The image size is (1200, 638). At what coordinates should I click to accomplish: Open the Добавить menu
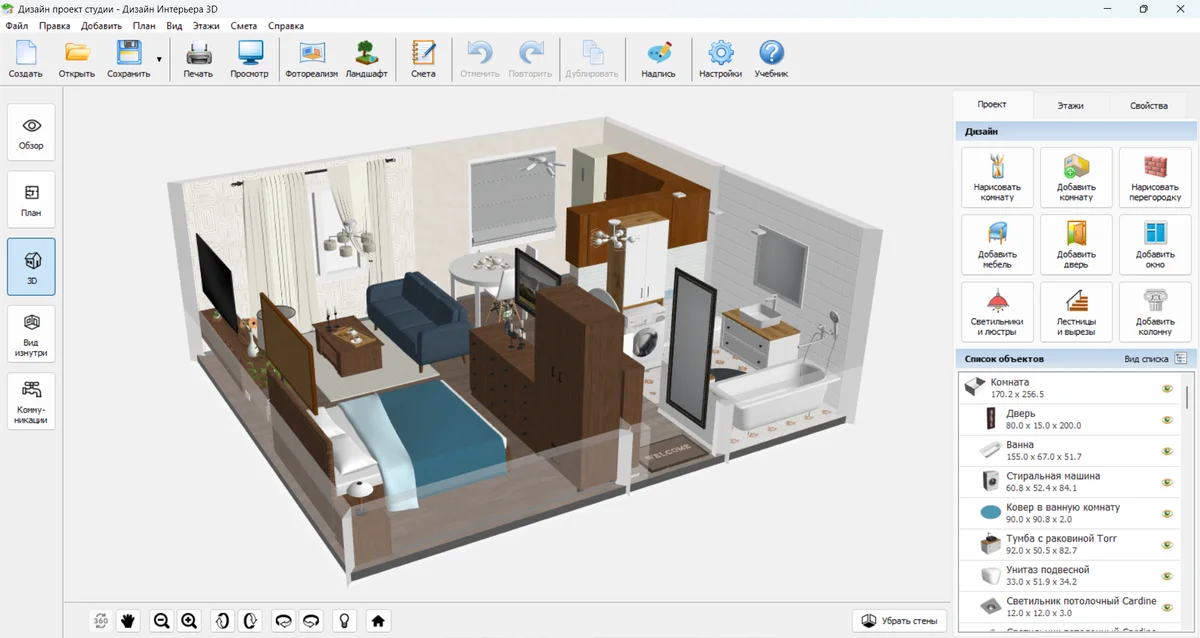(x=102, y=25)
